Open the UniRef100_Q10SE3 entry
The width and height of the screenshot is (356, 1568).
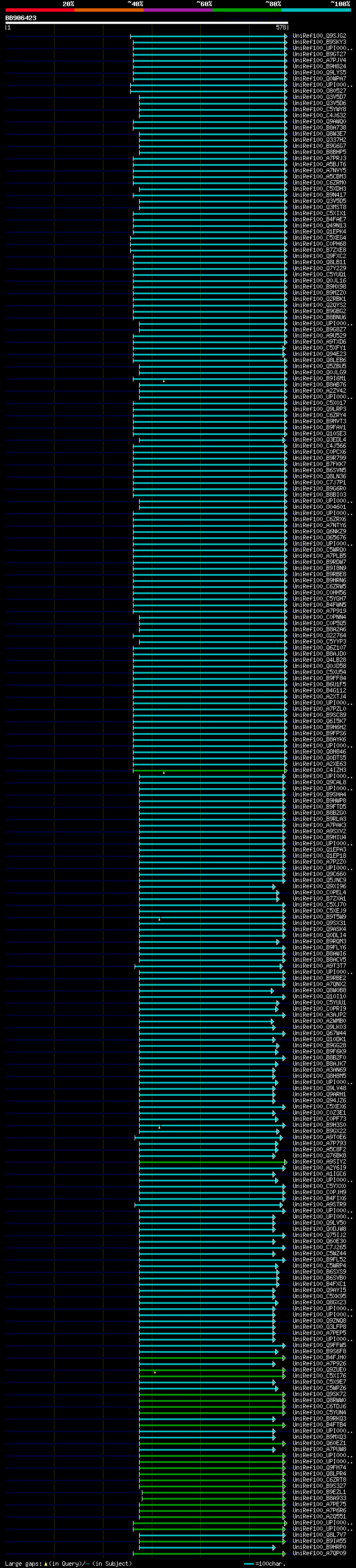click(319, 433)
